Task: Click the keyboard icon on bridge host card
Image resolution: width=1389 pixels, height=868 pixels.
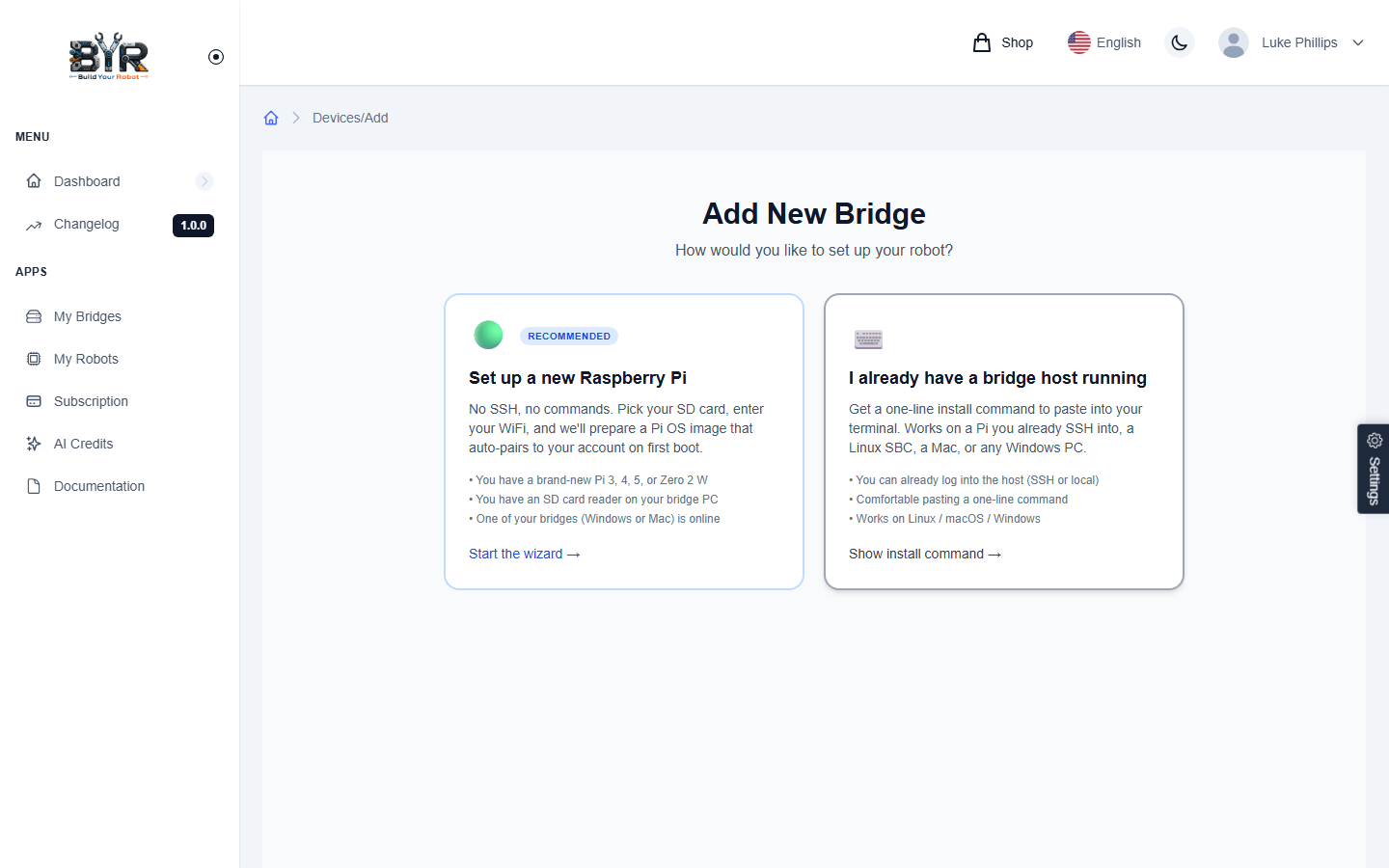Action: tap(868, 339)
